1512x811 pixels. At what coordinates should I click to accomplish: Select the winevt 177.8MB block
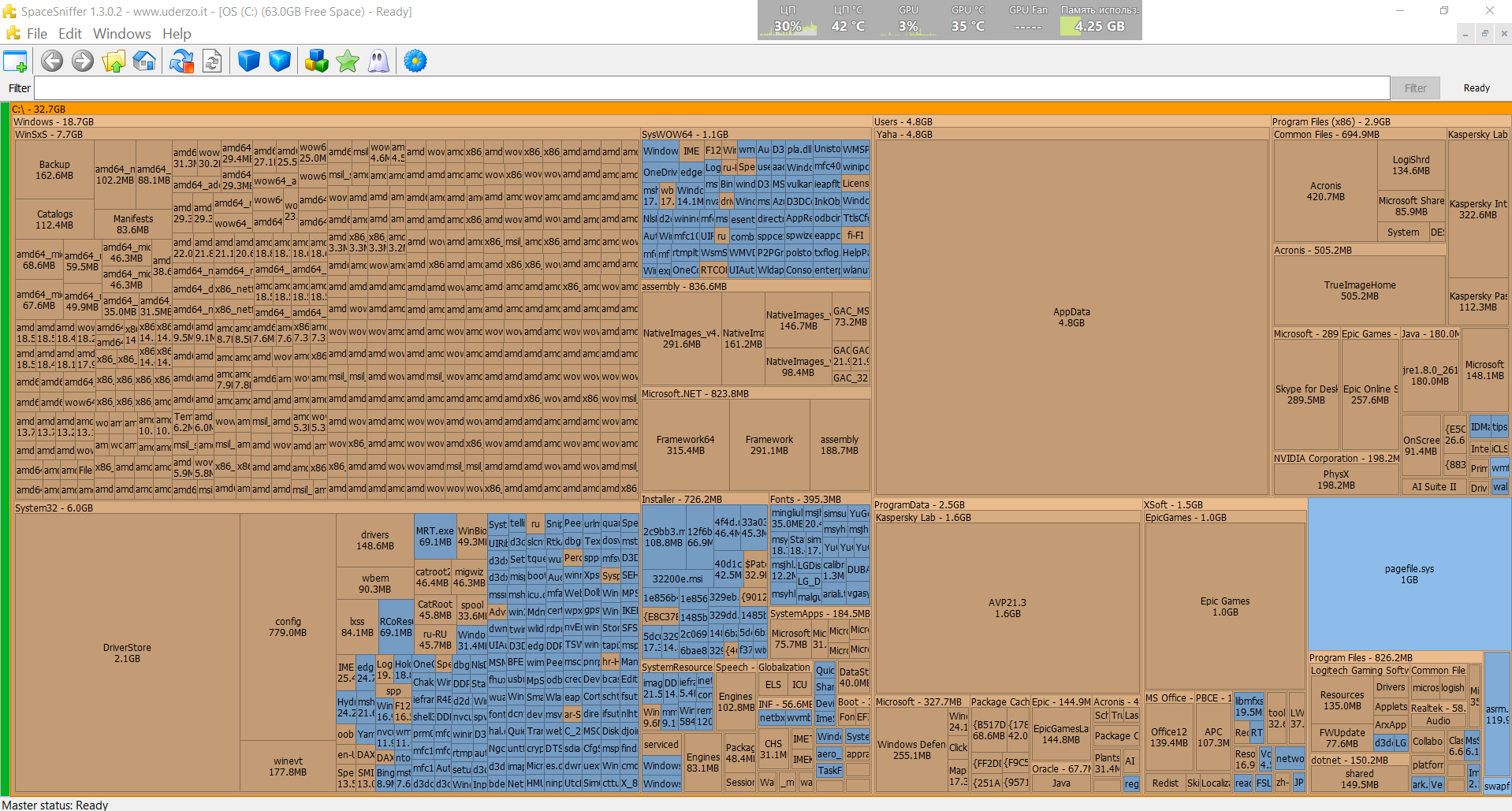(x=288, y=766)
